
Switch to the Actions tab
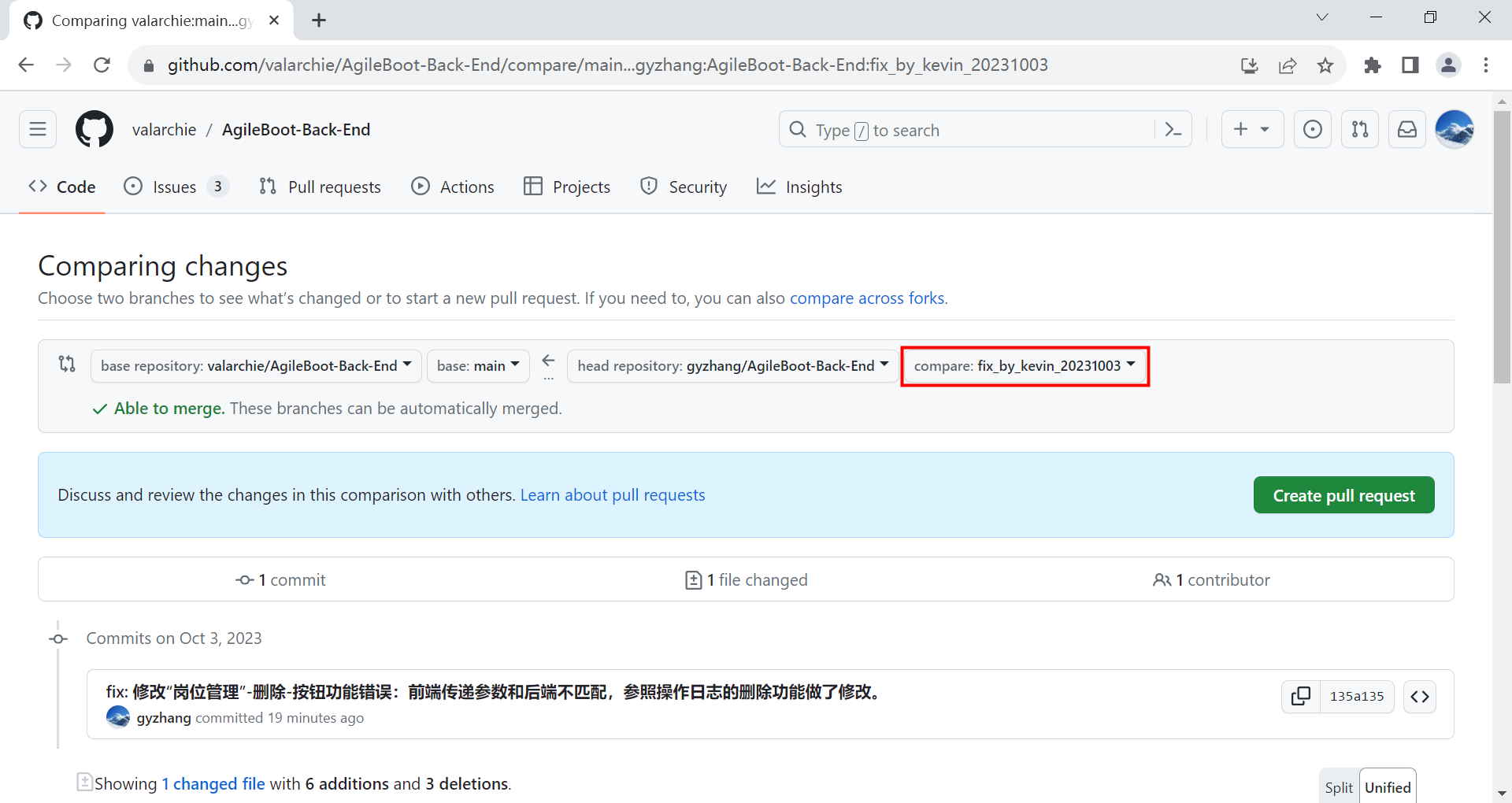pos(453,187)
